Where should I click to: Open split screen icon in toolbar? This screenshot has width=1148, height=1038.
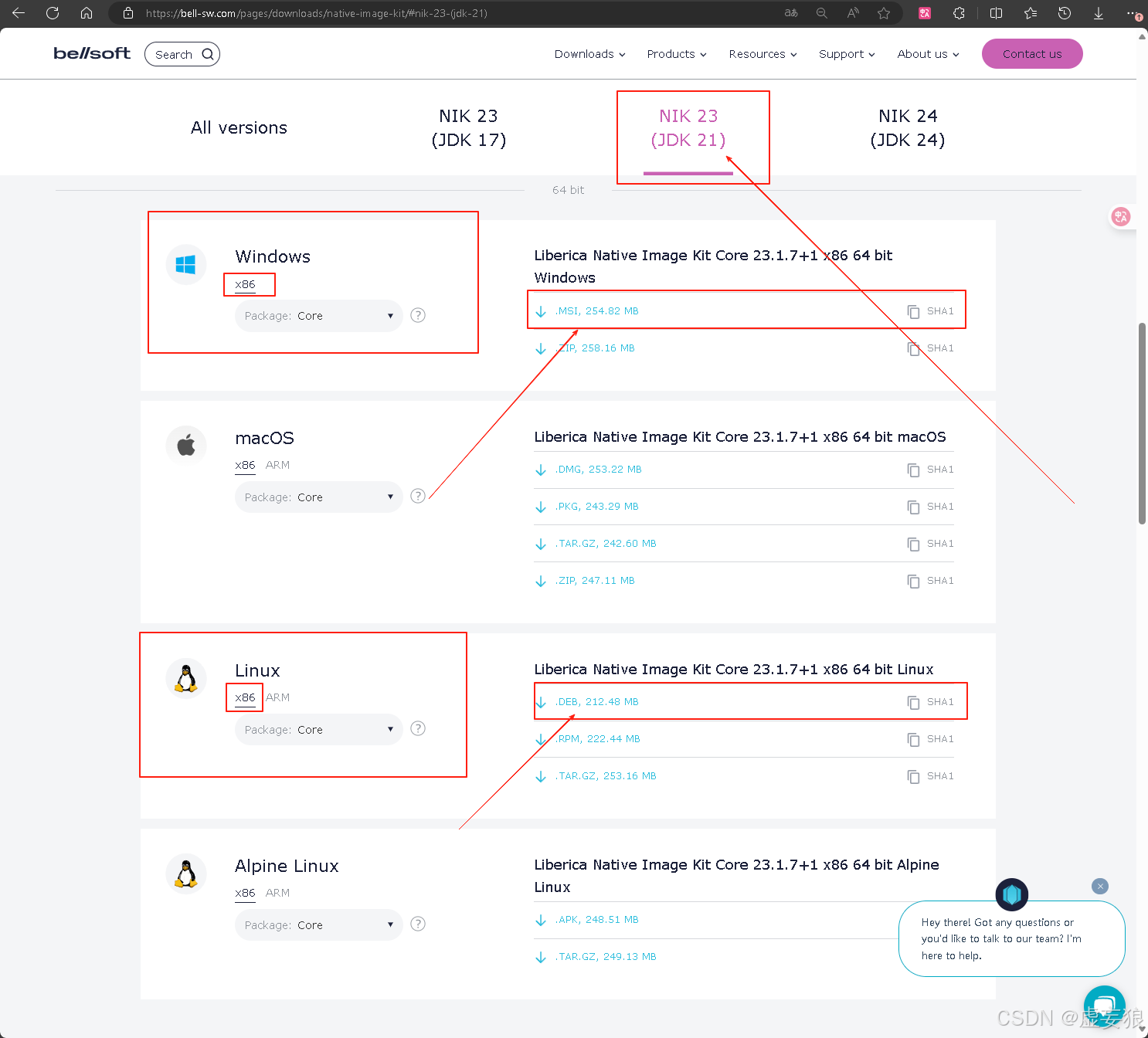996,13
